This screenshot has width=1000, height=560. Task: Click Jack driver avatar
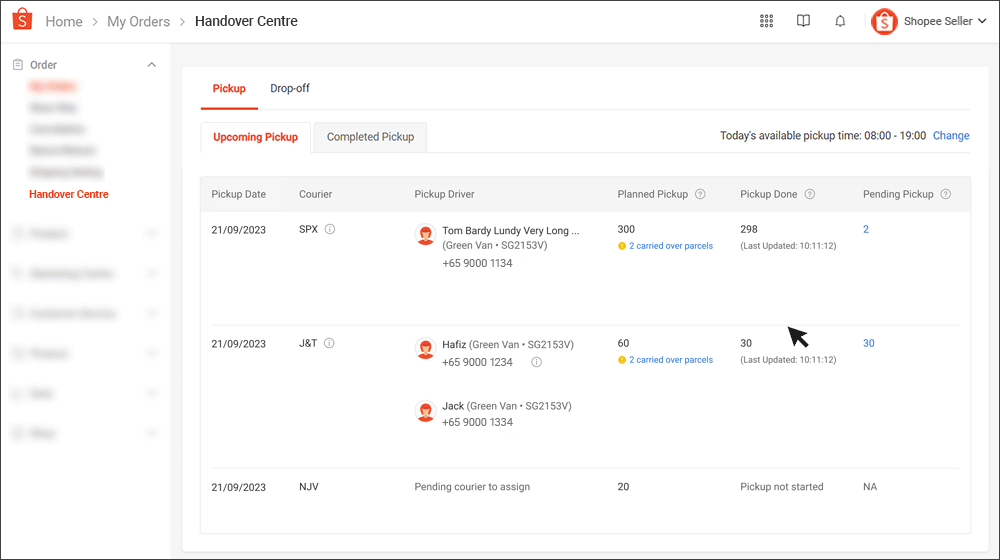pyautogui.click(x=425, y=411)
